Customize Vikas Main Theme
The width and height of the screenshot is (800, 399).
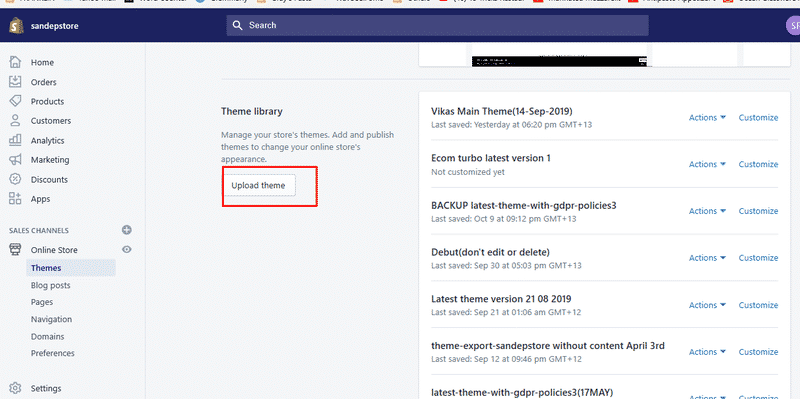pos(758,117)
